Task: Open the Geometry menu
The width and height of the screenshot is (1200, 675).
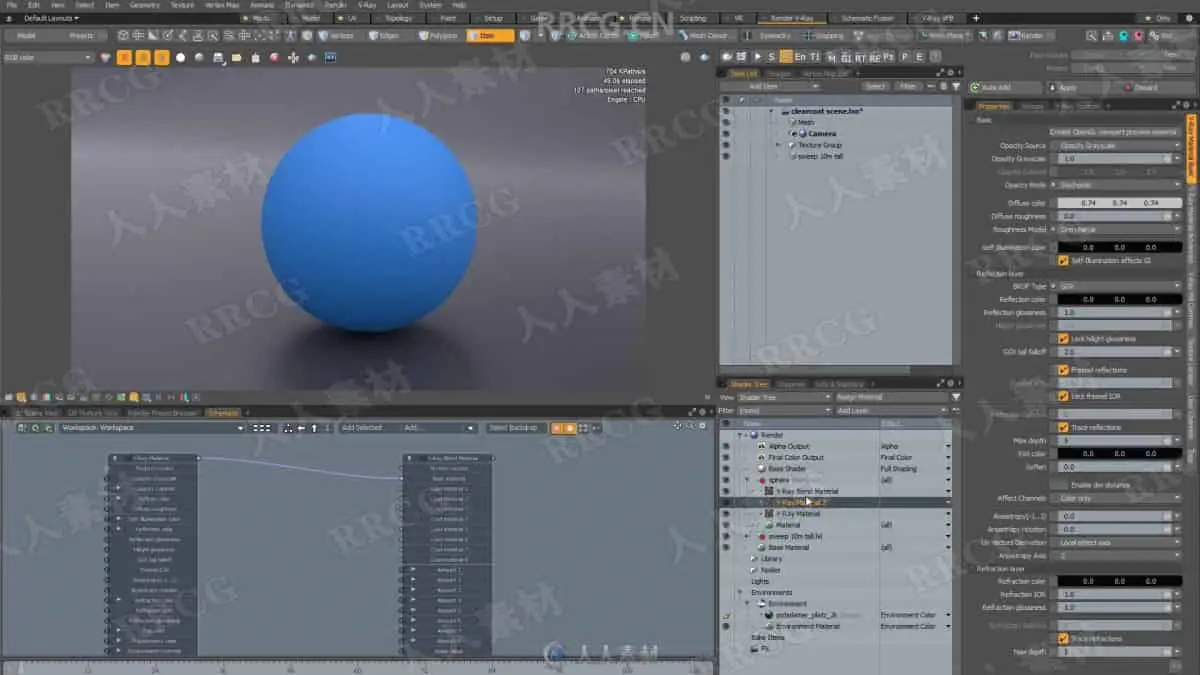Action: (144, 5)
